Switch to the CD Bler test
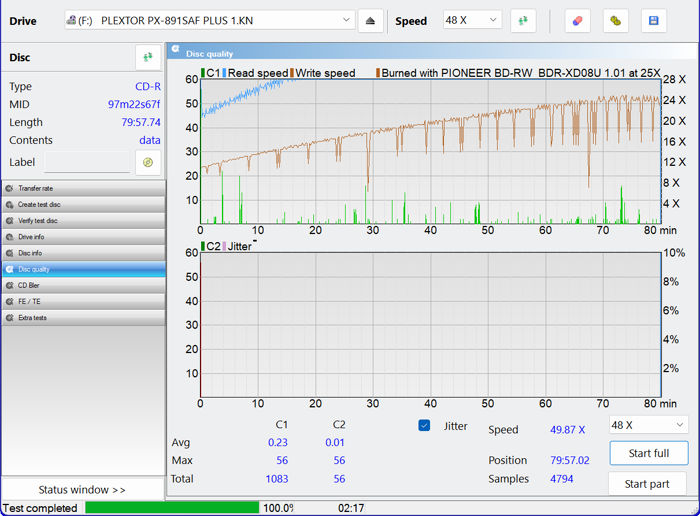This screenshot has height=516, width=700. point(83,285)
